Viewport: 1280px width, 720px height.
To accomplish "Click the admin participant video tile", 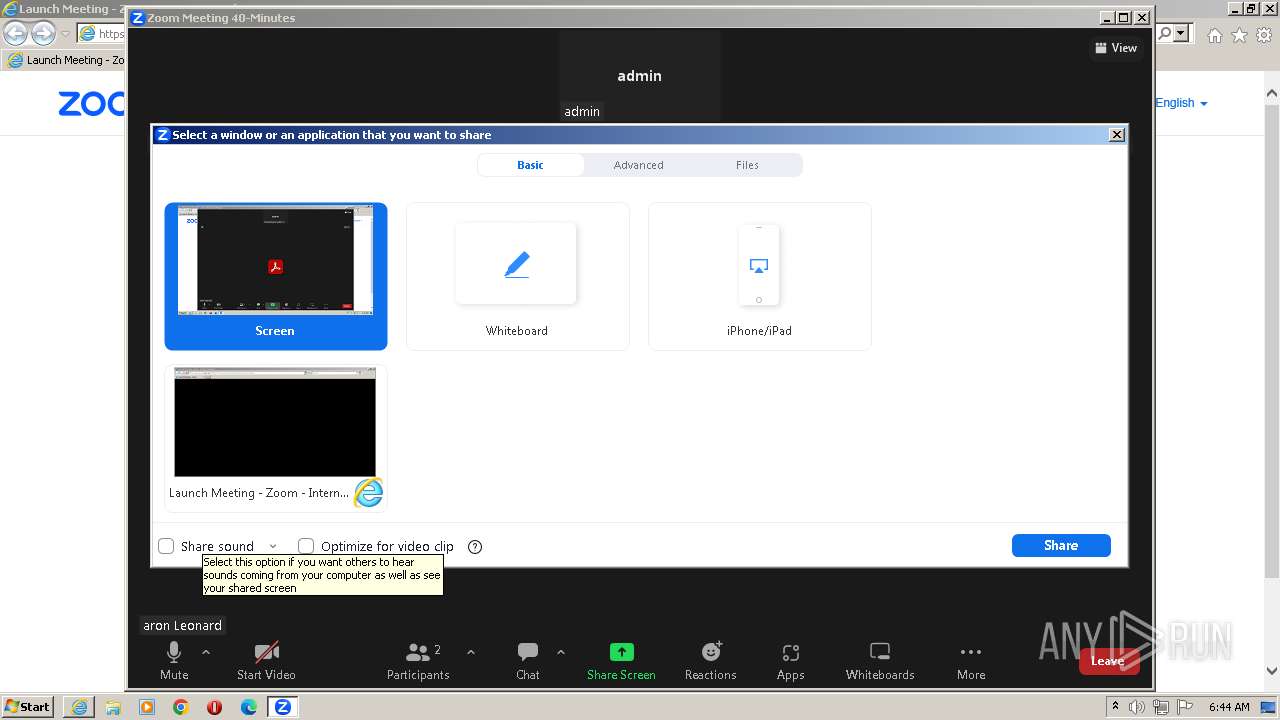I will [640, 75].
